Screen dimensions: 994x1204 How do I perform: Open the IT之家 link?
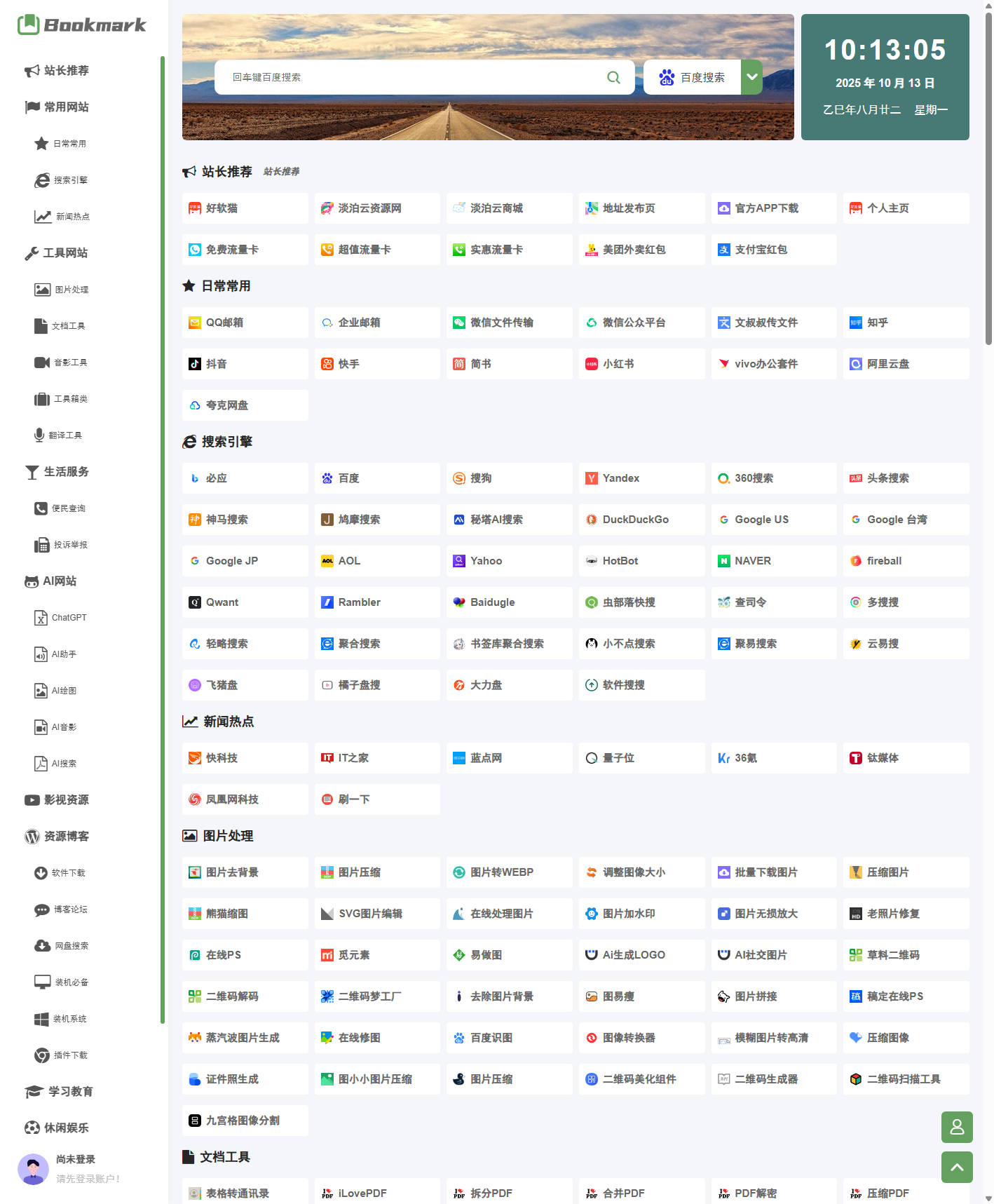coord(377,758)
